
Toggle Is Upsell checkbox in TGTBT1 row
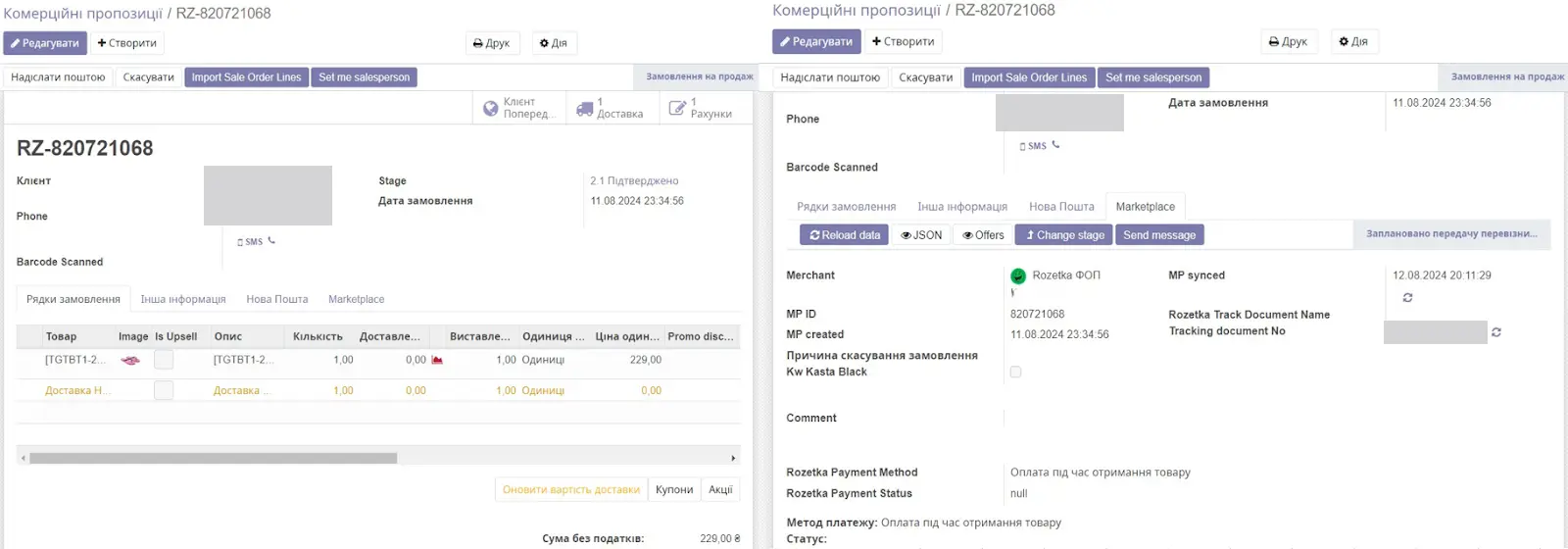[164, 360]
